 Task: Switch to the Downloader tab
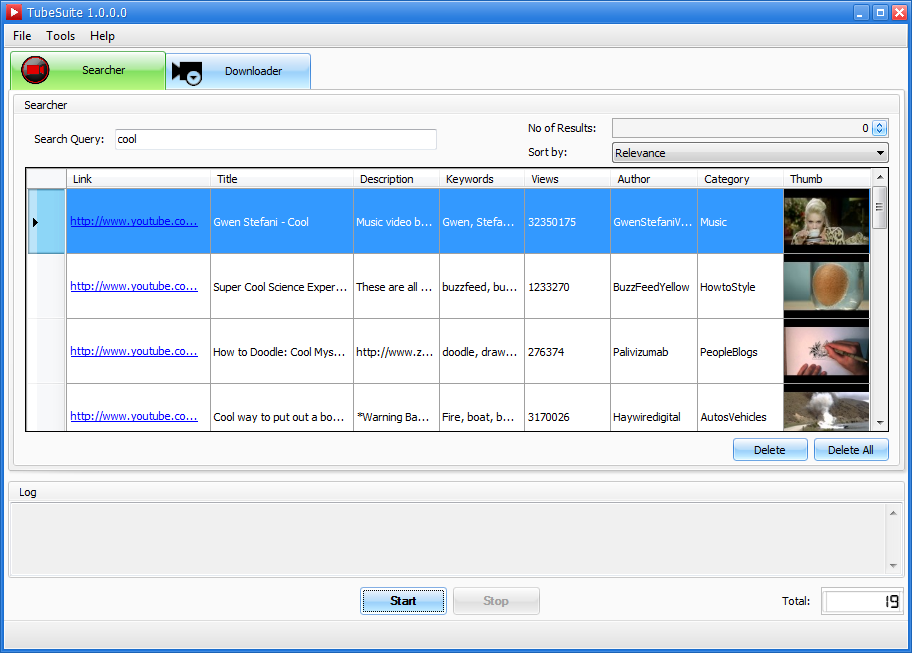point(238,72)
